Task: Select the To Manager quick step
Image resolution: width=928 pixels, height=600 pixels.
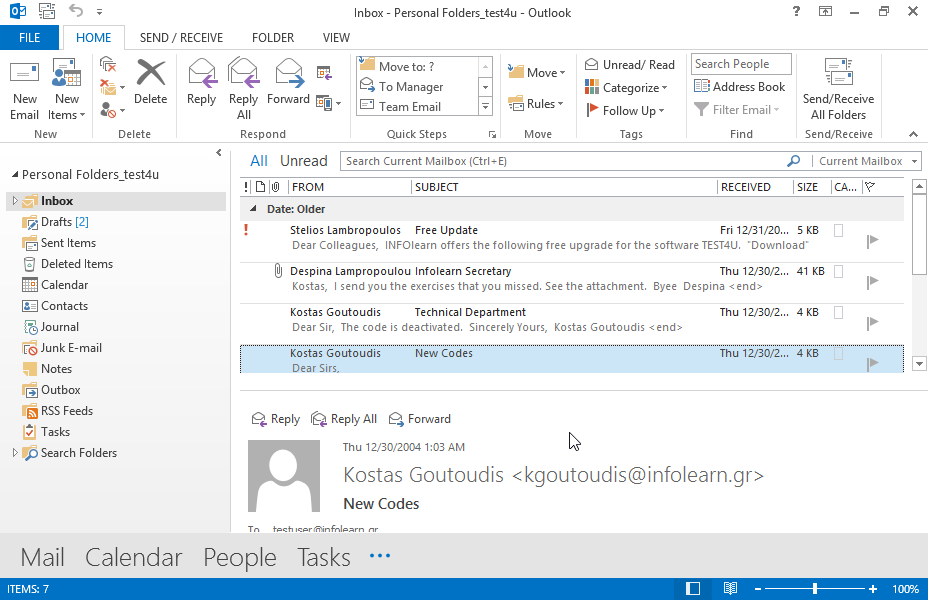Action: tap(416, 86)
